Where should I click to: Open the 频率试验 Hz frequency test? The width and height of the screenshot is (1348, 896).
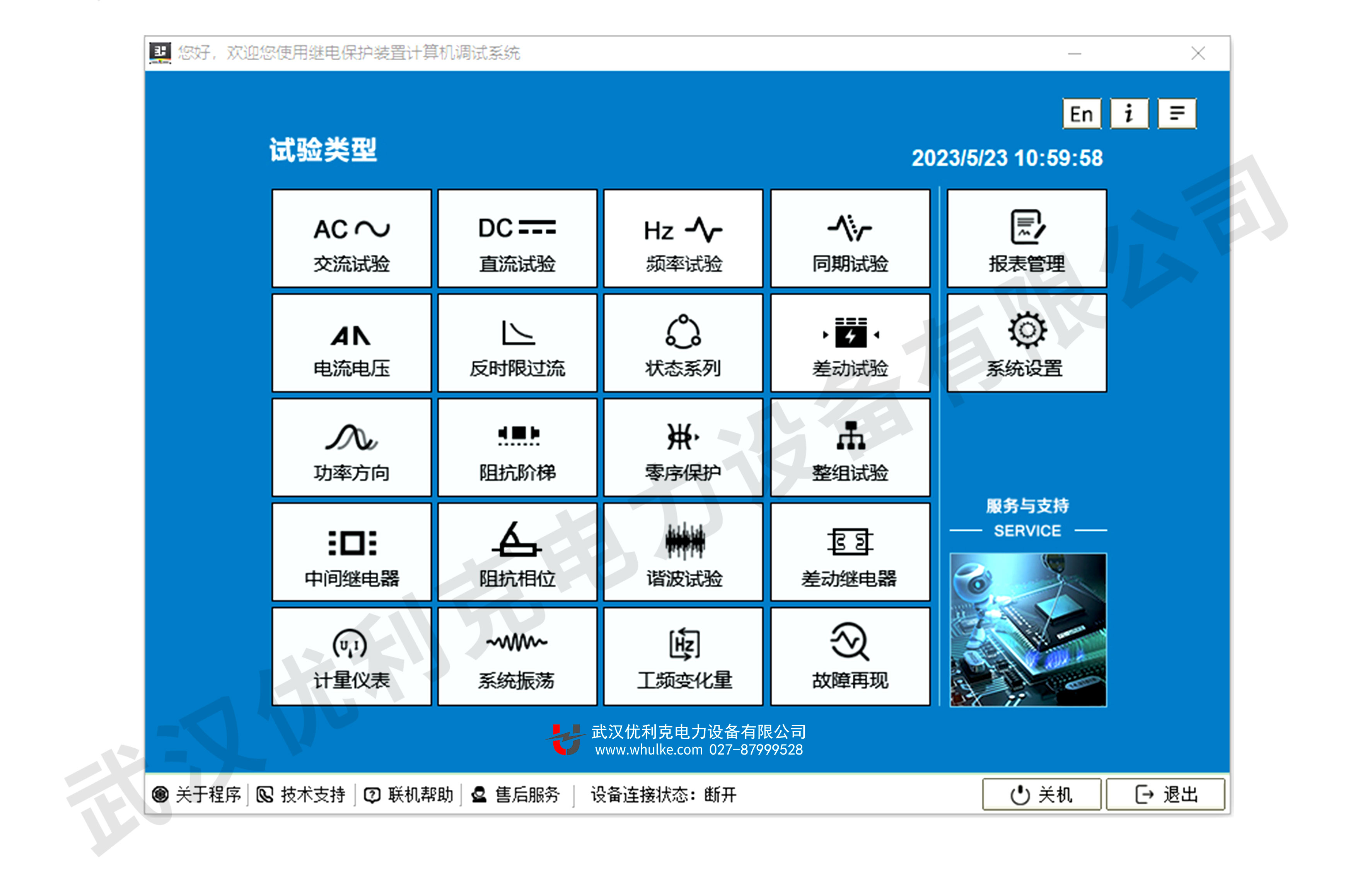683,238
